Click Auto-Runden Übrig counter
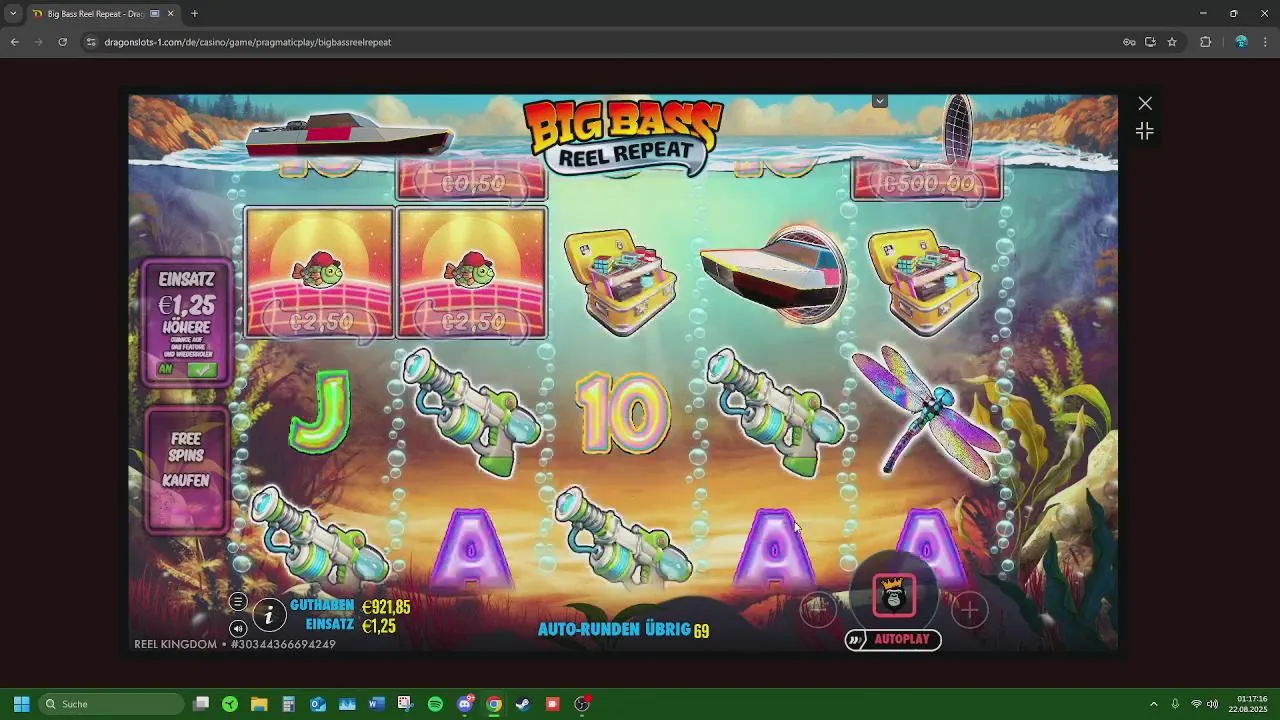The height and width of the screenshot is (720, 1280). pyautogui.click(x=623, y=630)
